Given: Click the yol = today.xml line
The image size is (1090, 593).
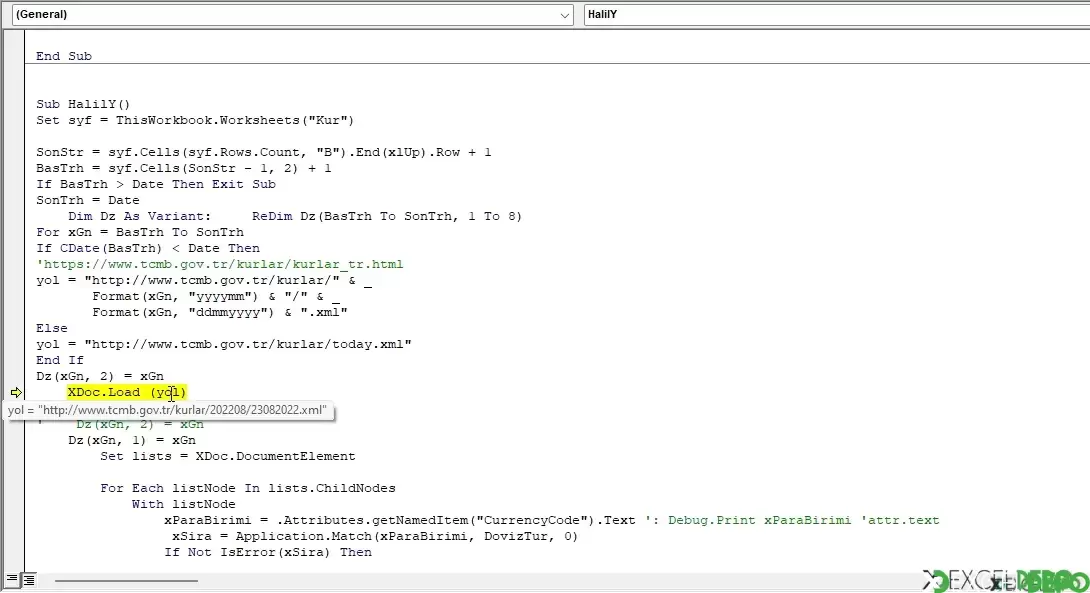Looking at the screenshot, I should point(224,344).
